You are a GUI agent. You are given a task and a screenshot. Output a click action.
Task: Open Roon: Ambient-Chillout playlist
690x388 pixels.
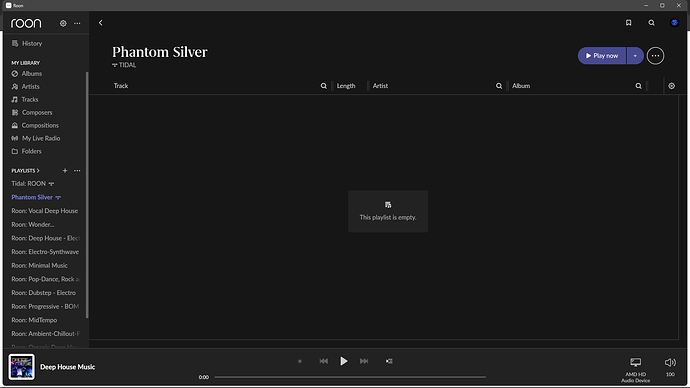(46, 333)
